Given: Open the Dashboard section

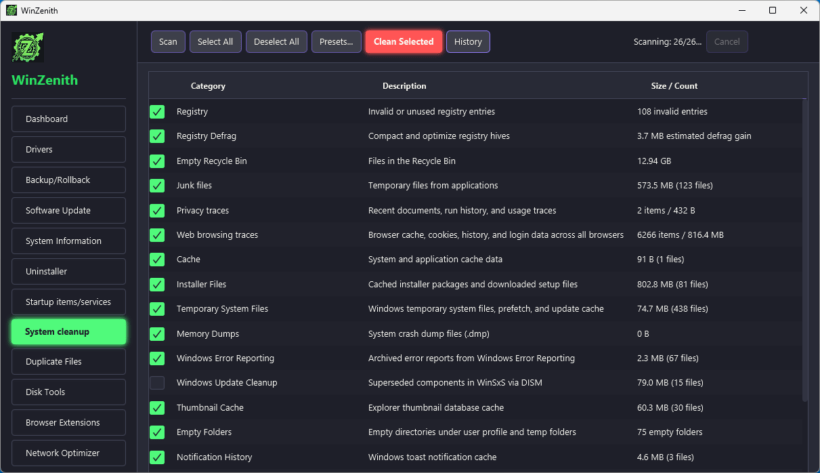Looking at the screenshot, I should [x=69, y=119].
